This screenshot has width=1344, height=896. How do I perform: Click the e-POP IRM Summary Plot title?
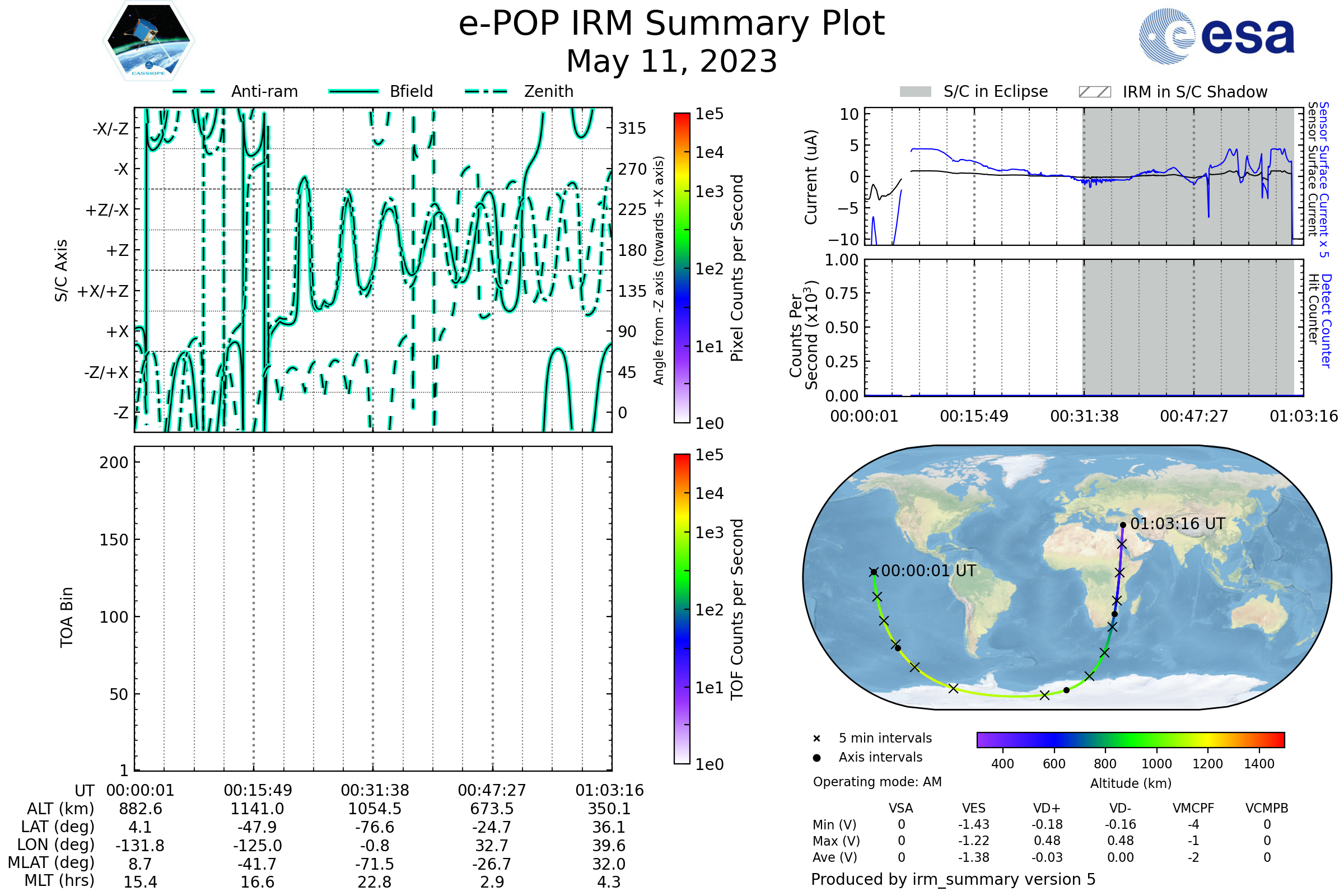671,24
